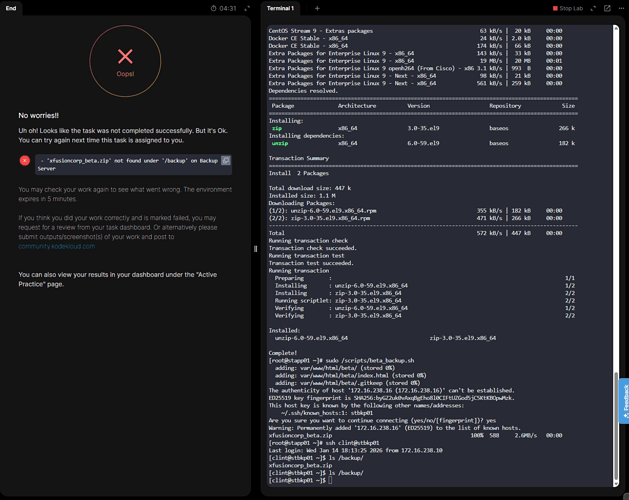Copy the error message using copy icon
Image resolution: width=629 pixels, height=500 pixels.
tap(225, 160)
